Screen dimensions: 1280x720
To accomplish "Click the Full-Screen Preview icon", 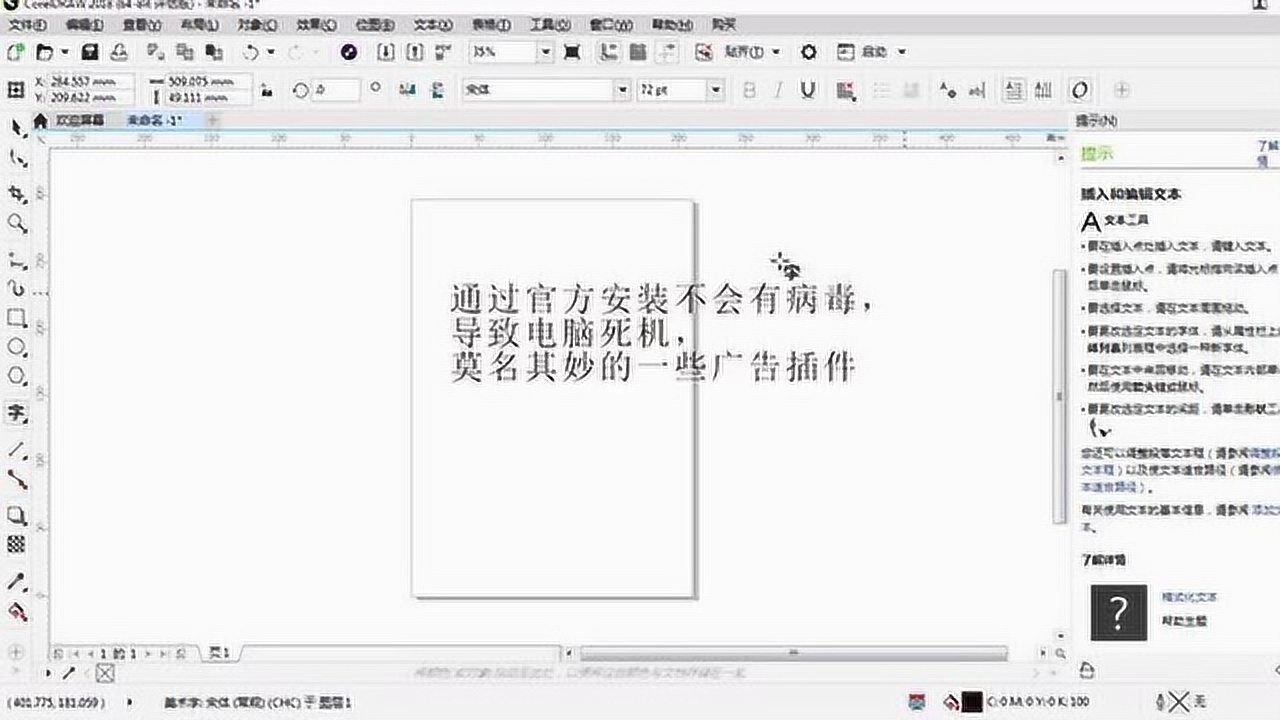I will click(x=572, y=51).
